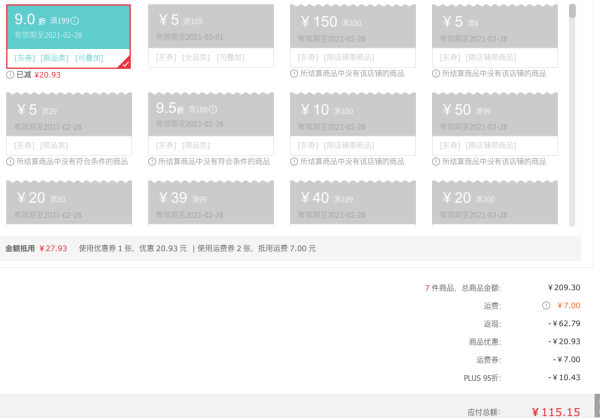The height and width of the screenshot is (418, 600).
Task: Pick the ¥20 满200 coupon
Action: pos(495,204)
